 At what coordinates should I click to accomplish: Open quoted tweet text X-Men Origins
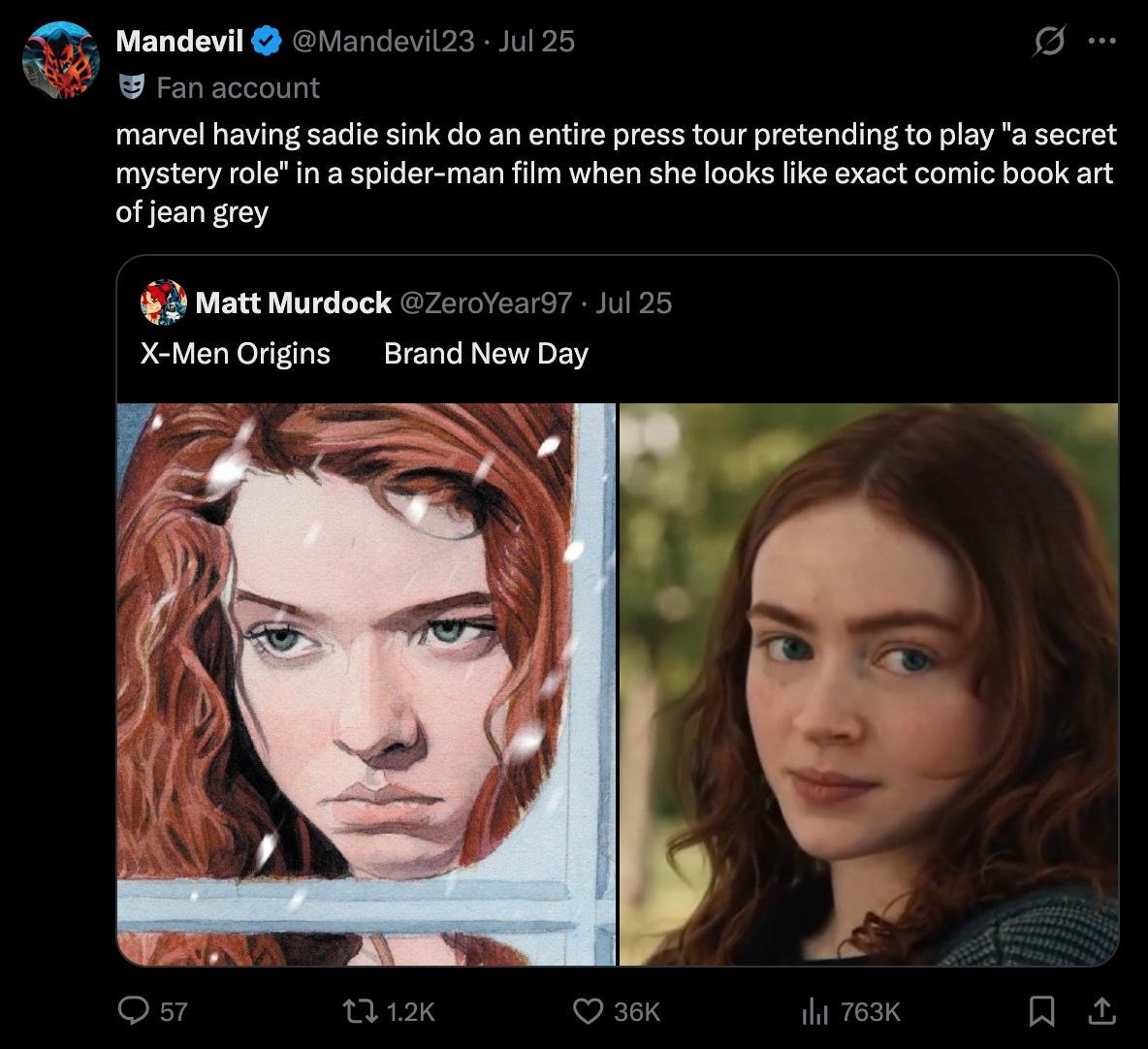click(235, 354)
